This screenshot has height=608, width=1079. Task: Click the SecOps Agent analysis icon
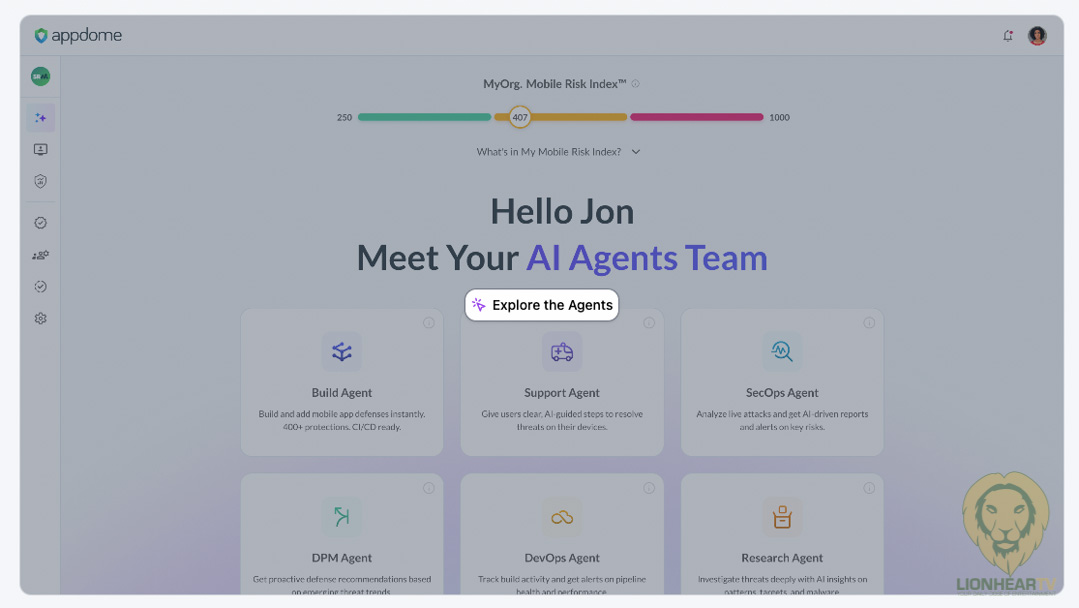(782, 352)
